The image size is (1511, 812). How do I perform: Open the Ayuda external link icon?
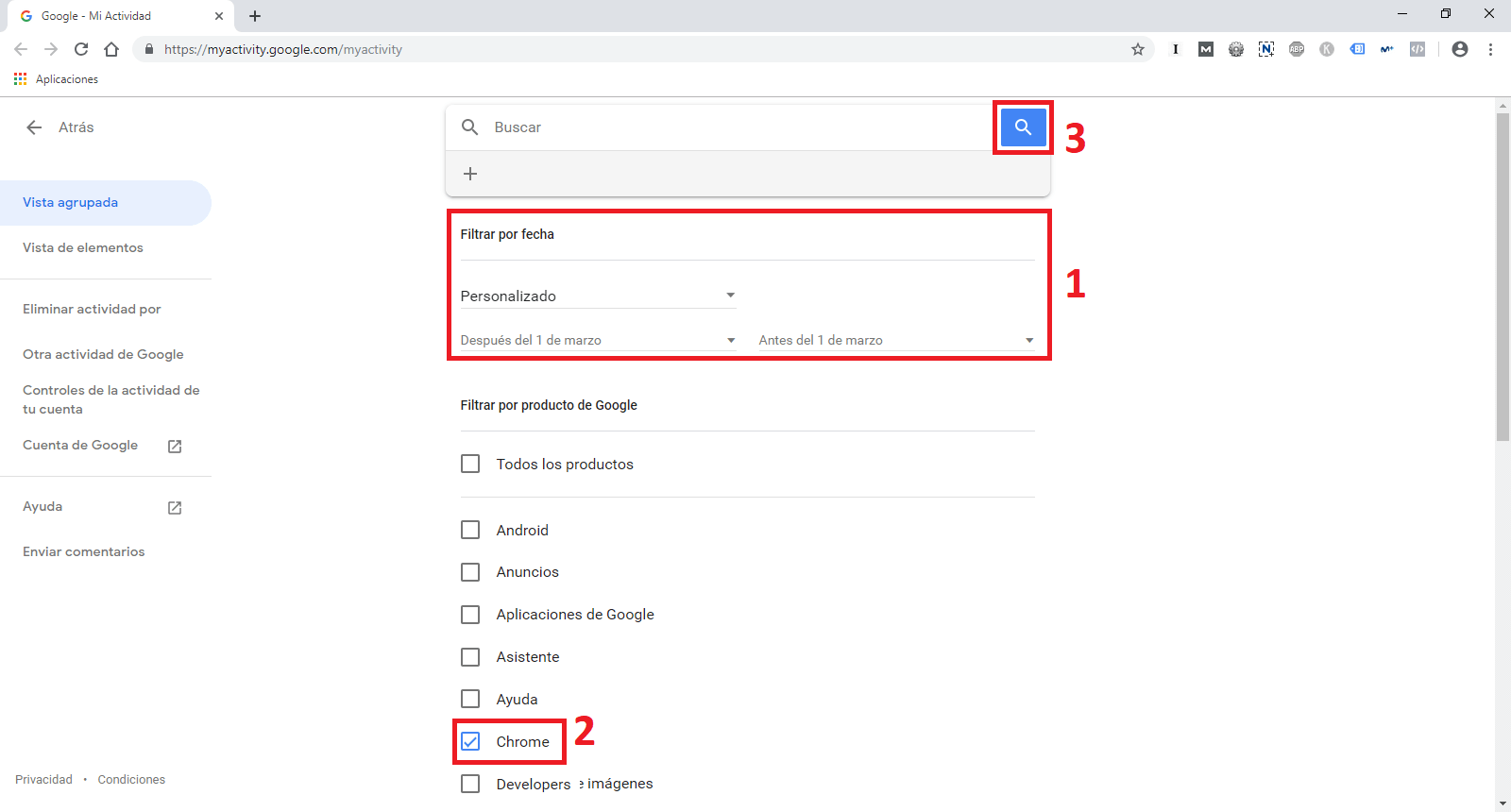click(175, 507)
